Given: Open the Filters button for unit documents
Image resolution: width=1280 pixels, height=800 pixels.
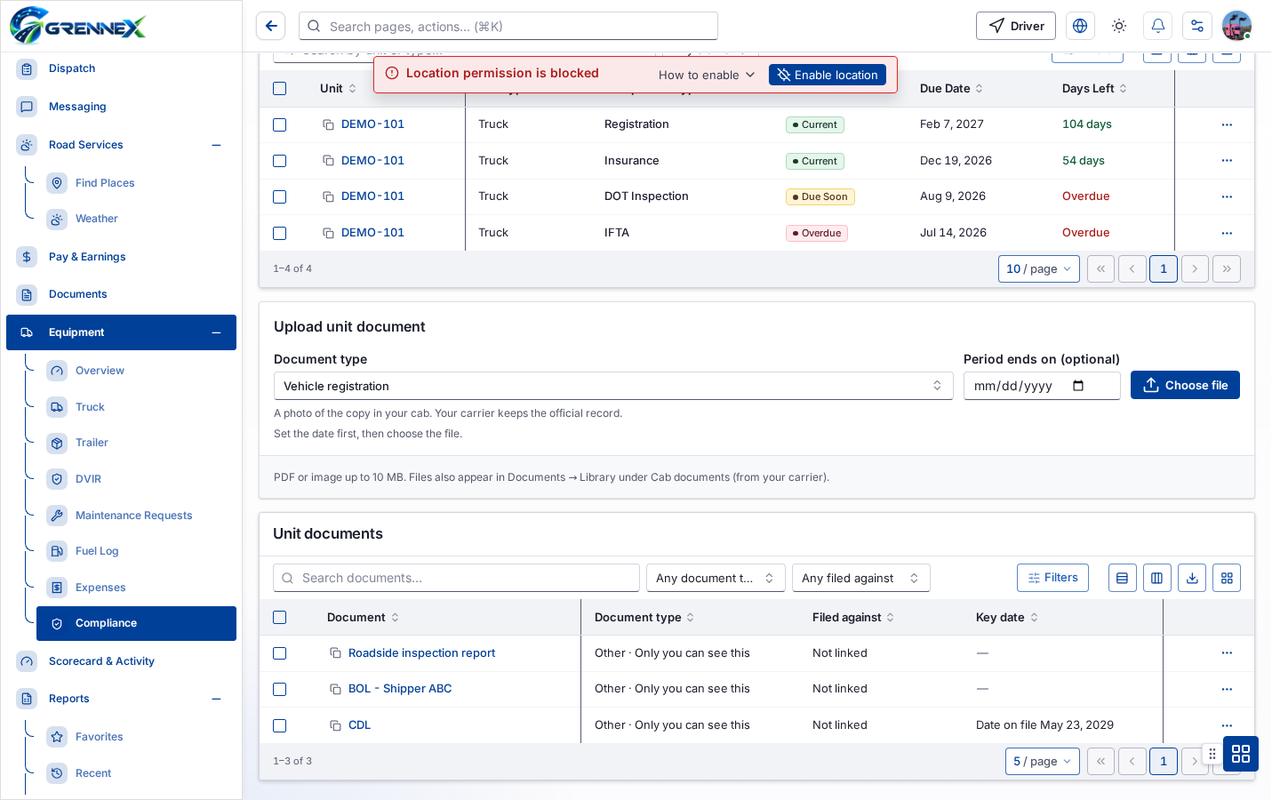Looking at the screenshot, I should point(1053,578).
